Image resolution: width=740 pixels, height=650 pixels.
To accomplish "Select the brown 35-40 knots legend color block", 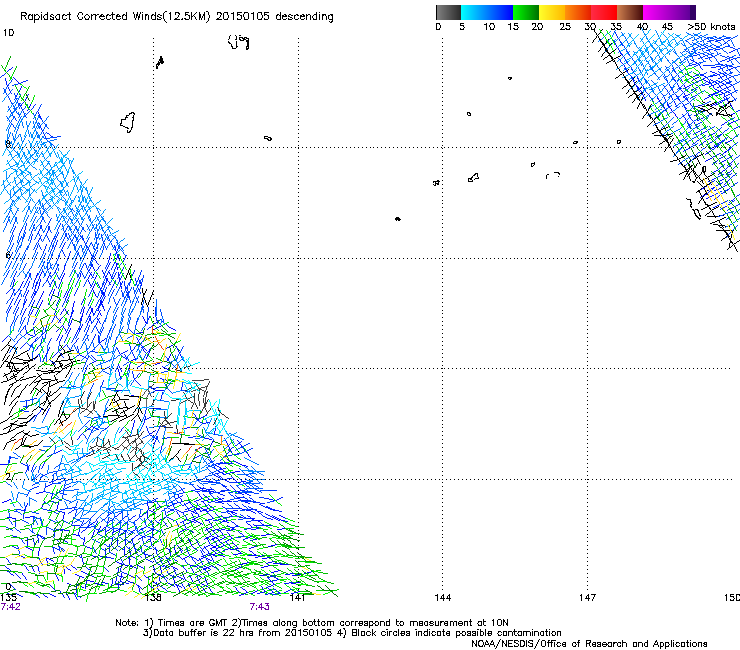I will tap(630, 12).
